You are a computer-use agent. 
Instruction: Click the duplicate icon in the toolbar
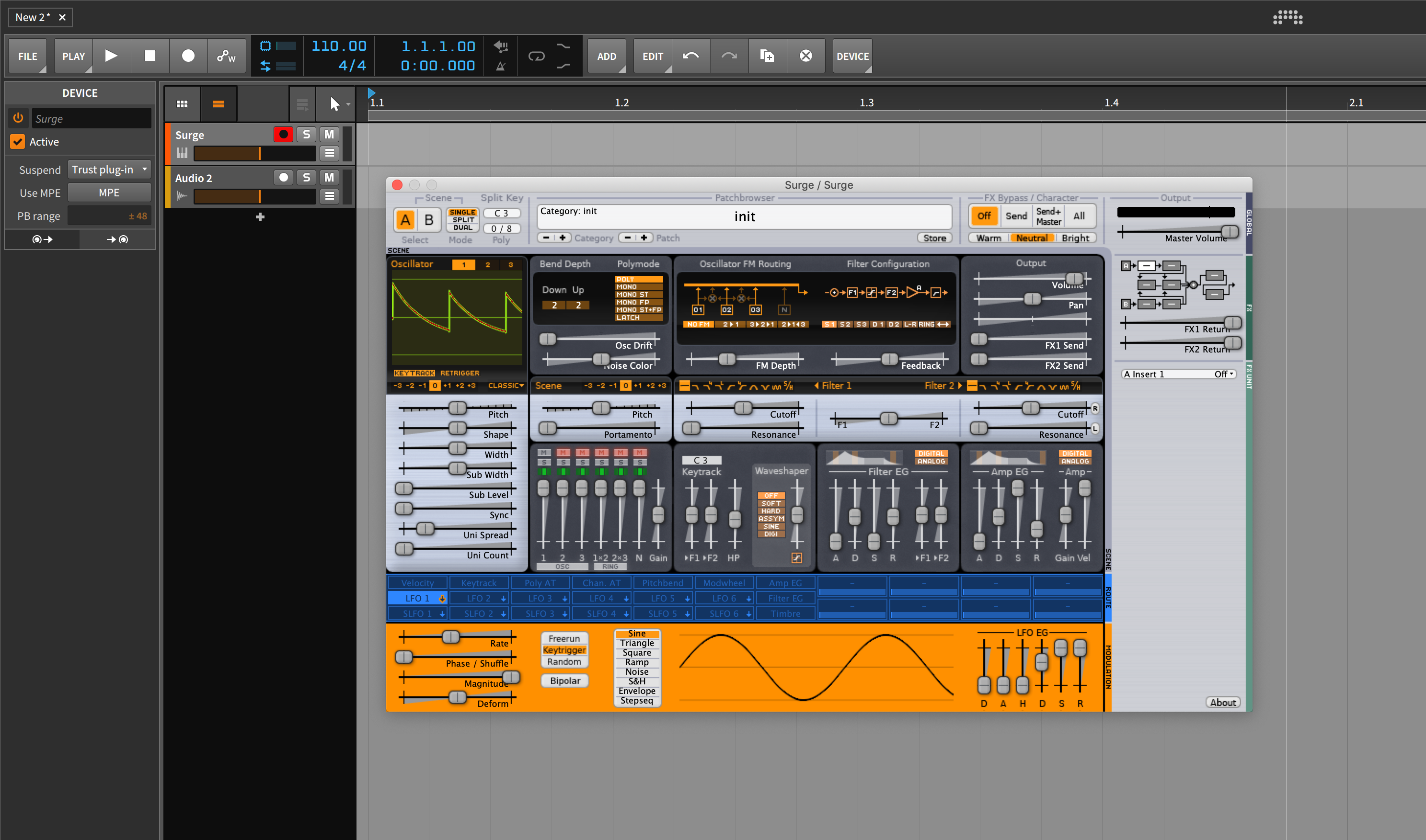coord(767,56)
